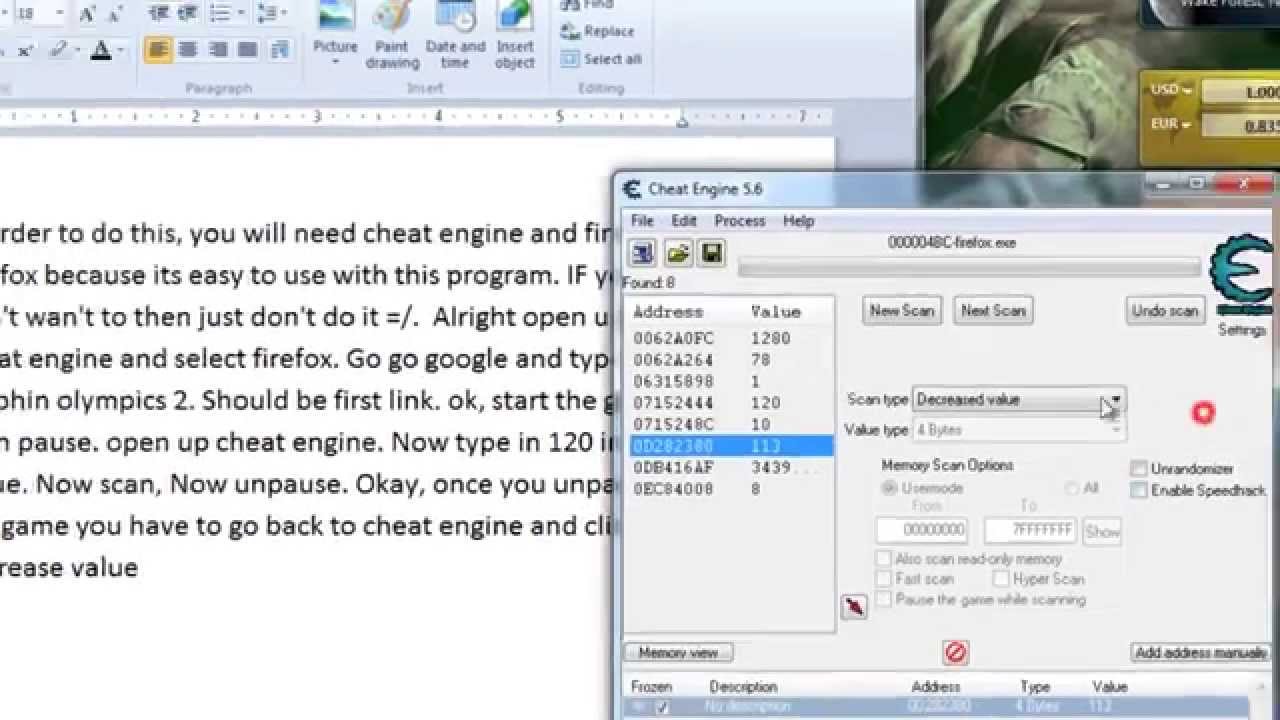1280x720 pixels.
Task: Toggle Hyper Scan checkbox
Action: [1000, 579]
